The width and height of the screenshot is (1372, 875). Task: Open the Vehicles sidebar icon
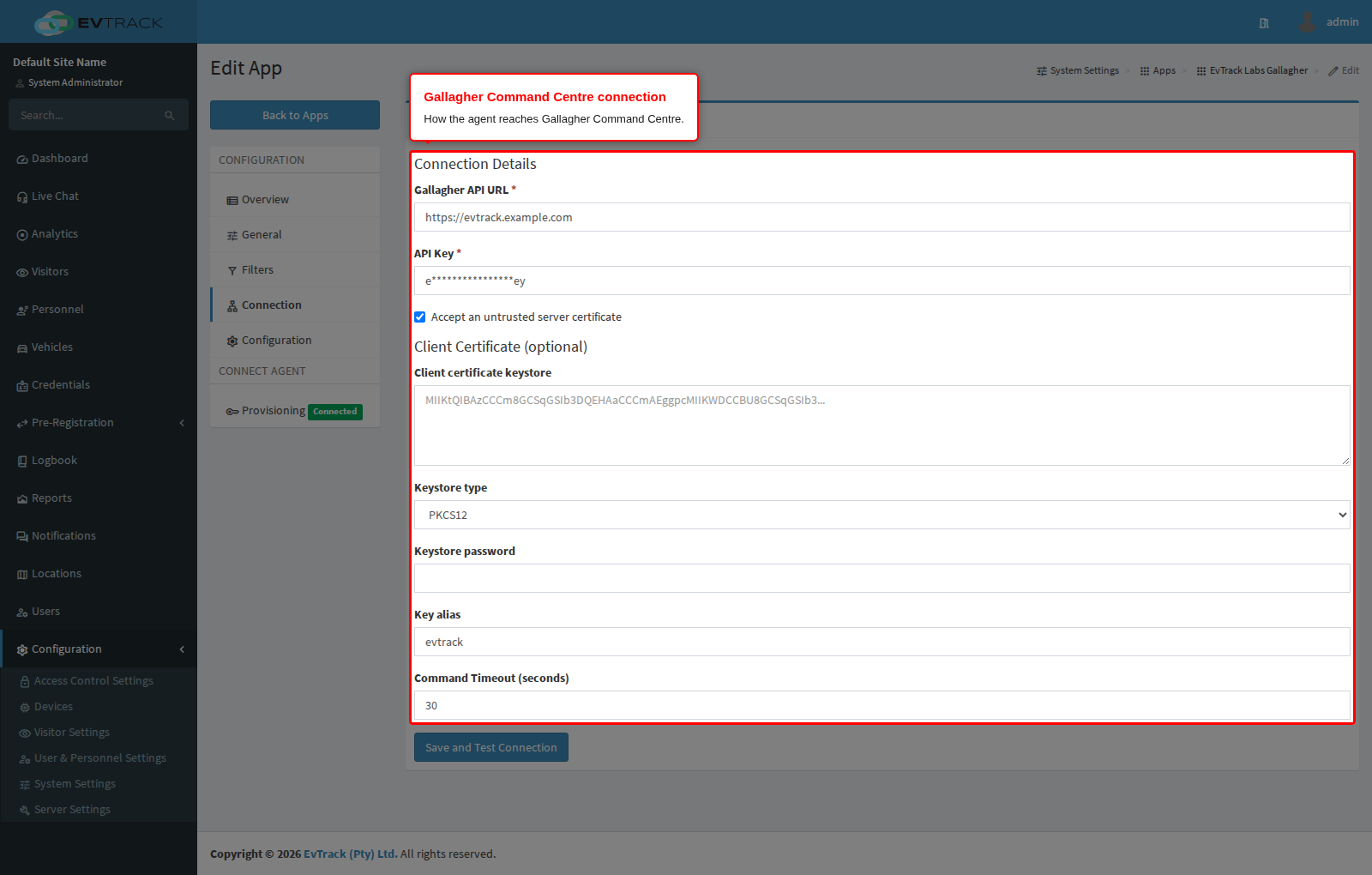22,348
